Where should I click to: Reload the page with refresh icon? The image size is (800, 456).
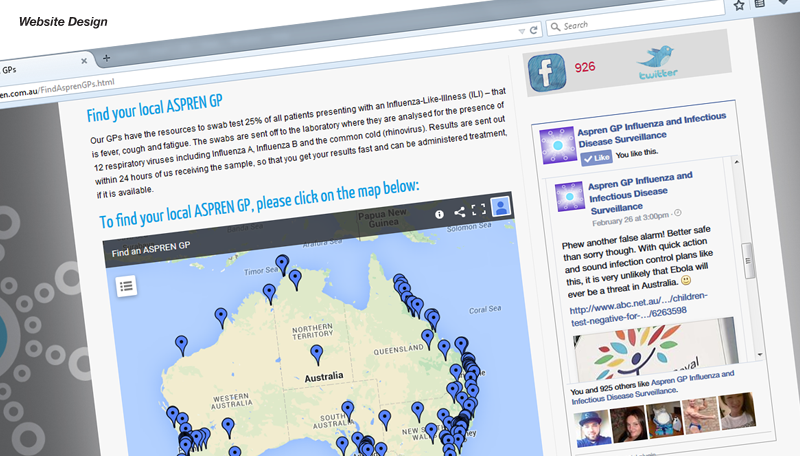534,30
